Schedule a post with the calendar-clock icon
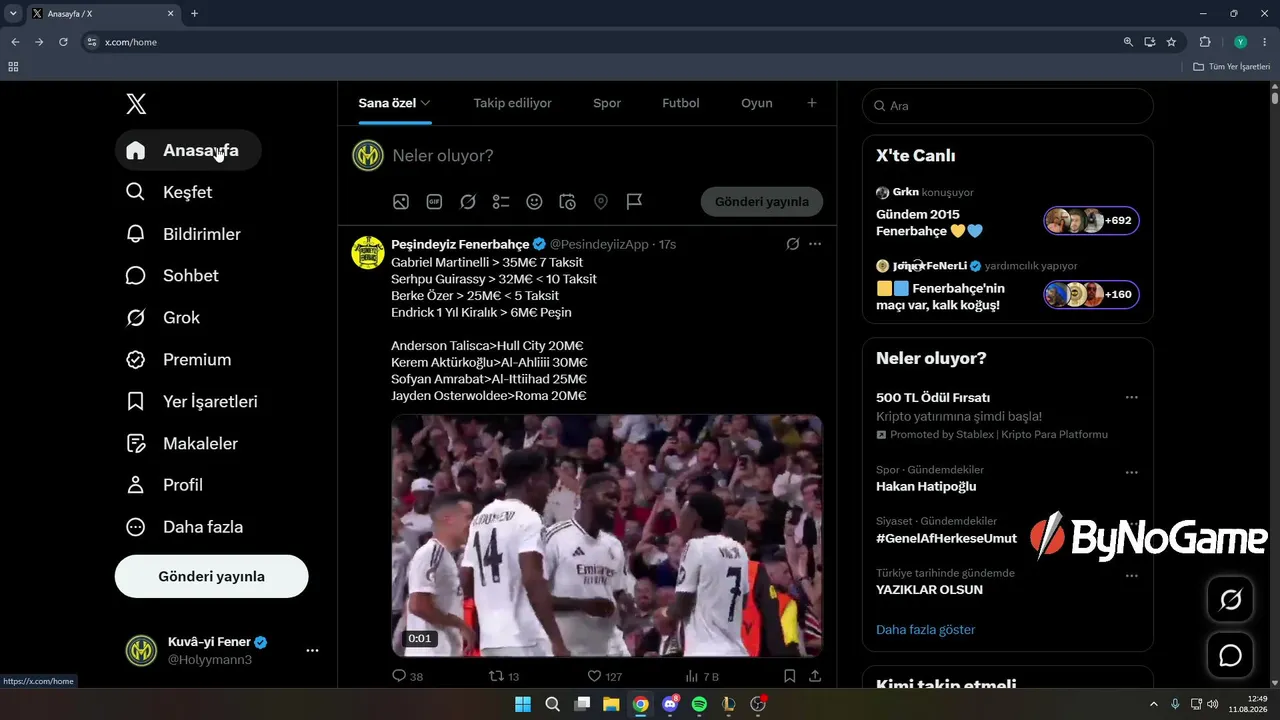Viewport: 1280px width, 720px height. [567, 202]
